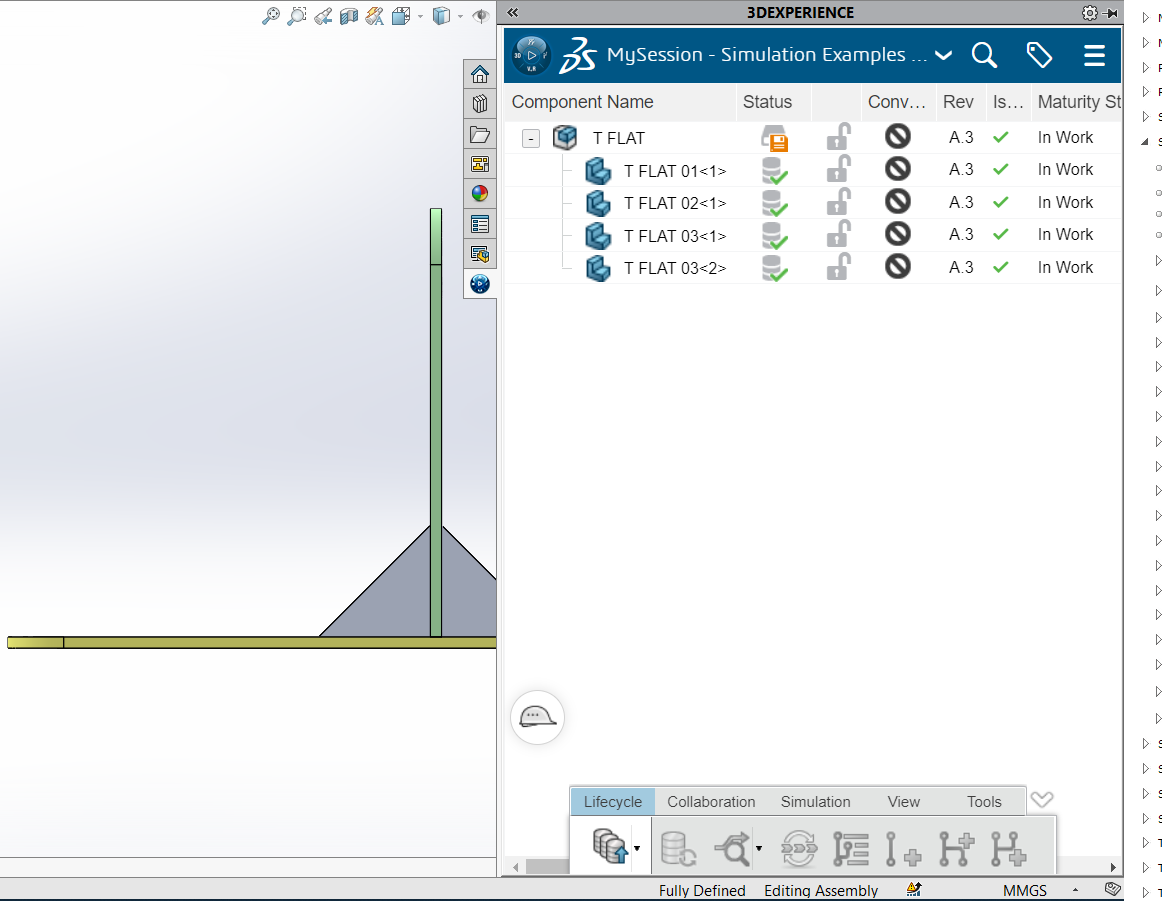Click the Zoom to Fit icon
The height and width of the screenshot is (901, 1162).
coord(271,16)
